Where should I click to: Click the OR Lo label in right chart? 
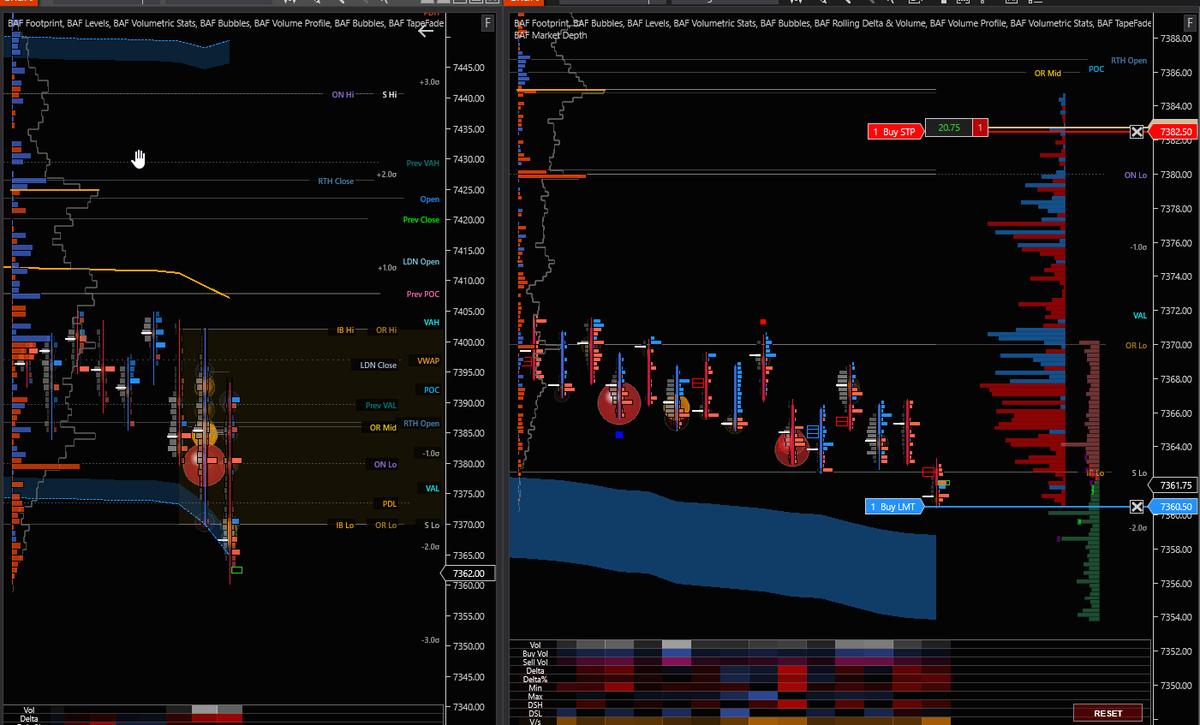click(1136, 345)
